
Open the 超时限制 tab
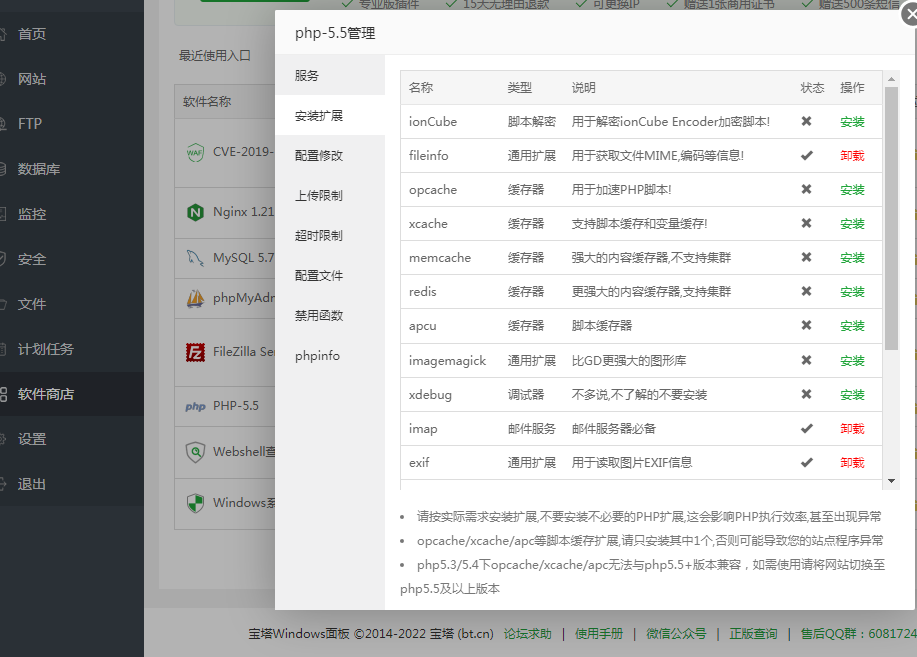point(330,235)
